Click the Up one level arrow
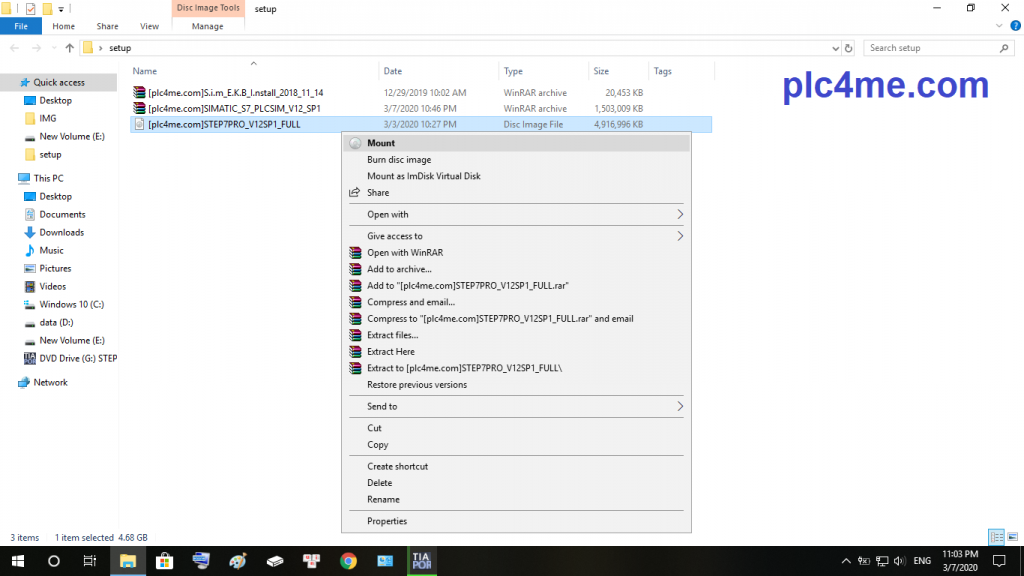 (69, 48)
